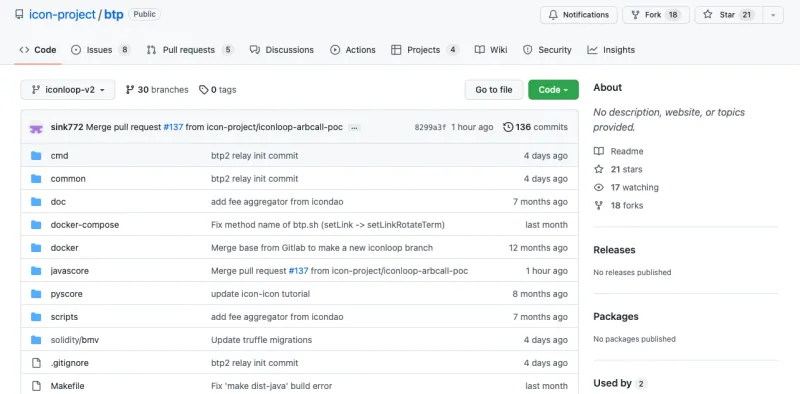800x394 pixels.
Task: Open the Used by link
Action: (620, 383)
